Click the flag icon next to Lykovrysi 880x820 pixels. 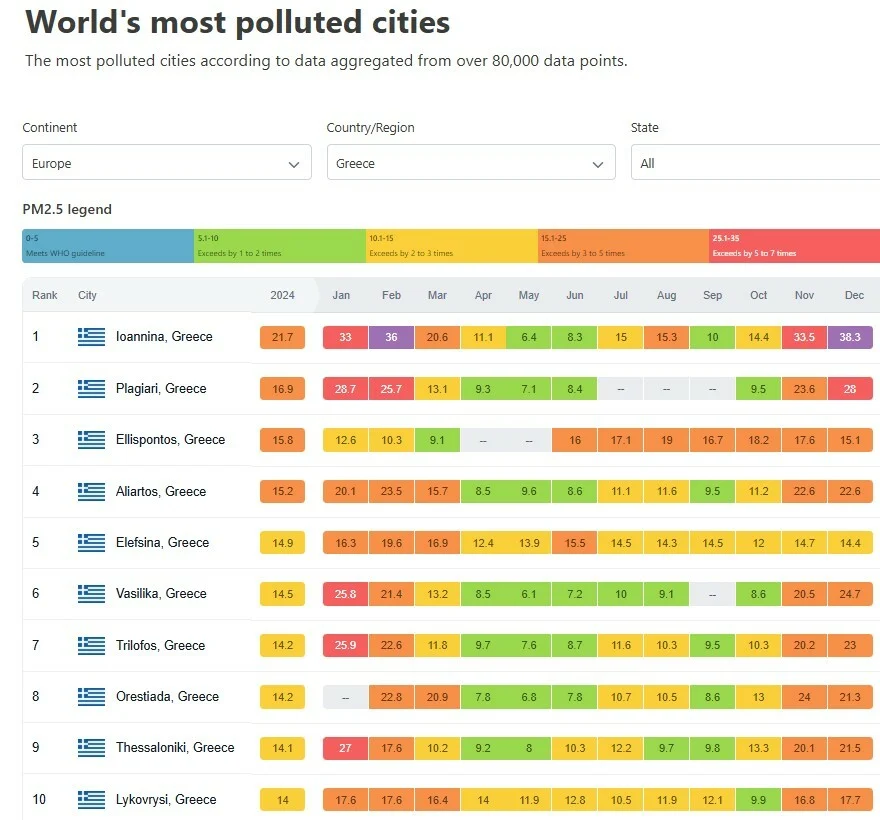click(x=91, y=799)
